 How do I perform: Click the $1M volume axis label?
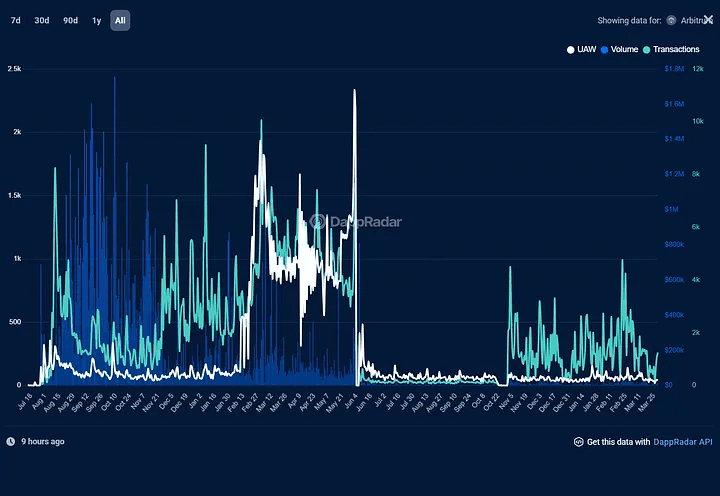tap(671, 209)
